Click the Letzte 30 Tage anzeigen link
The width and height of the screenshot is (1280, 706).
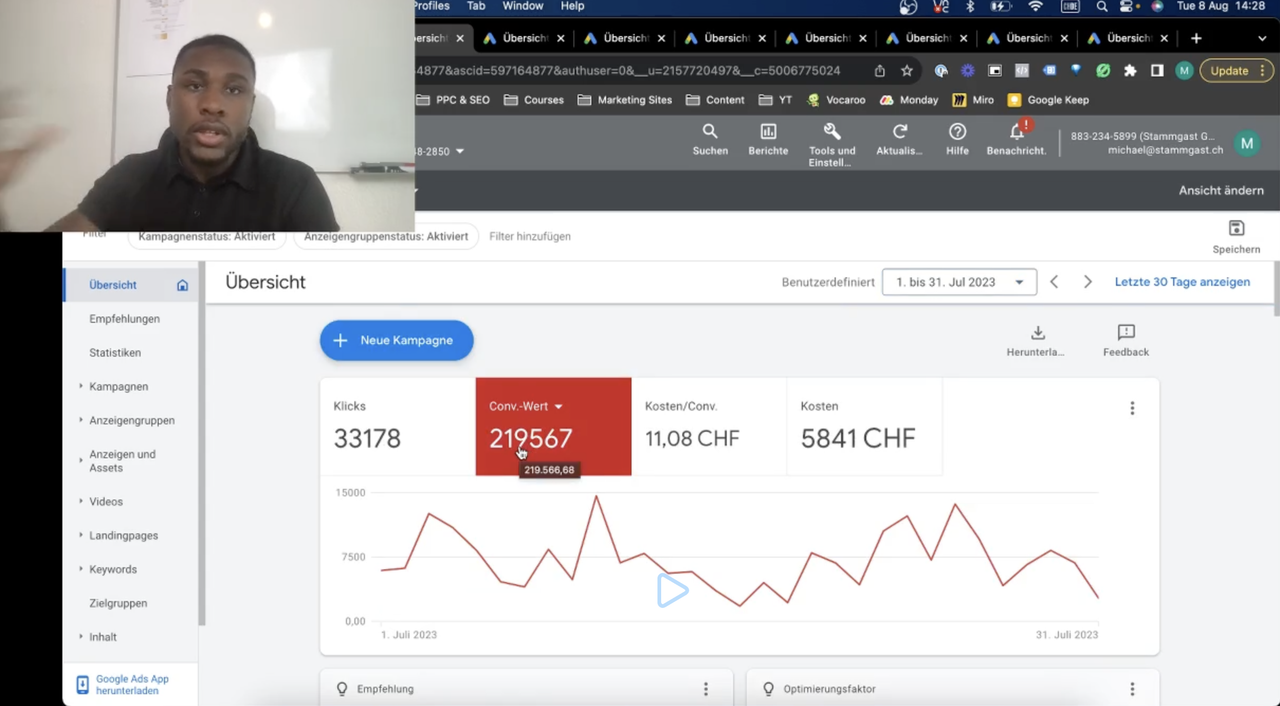1182,282
